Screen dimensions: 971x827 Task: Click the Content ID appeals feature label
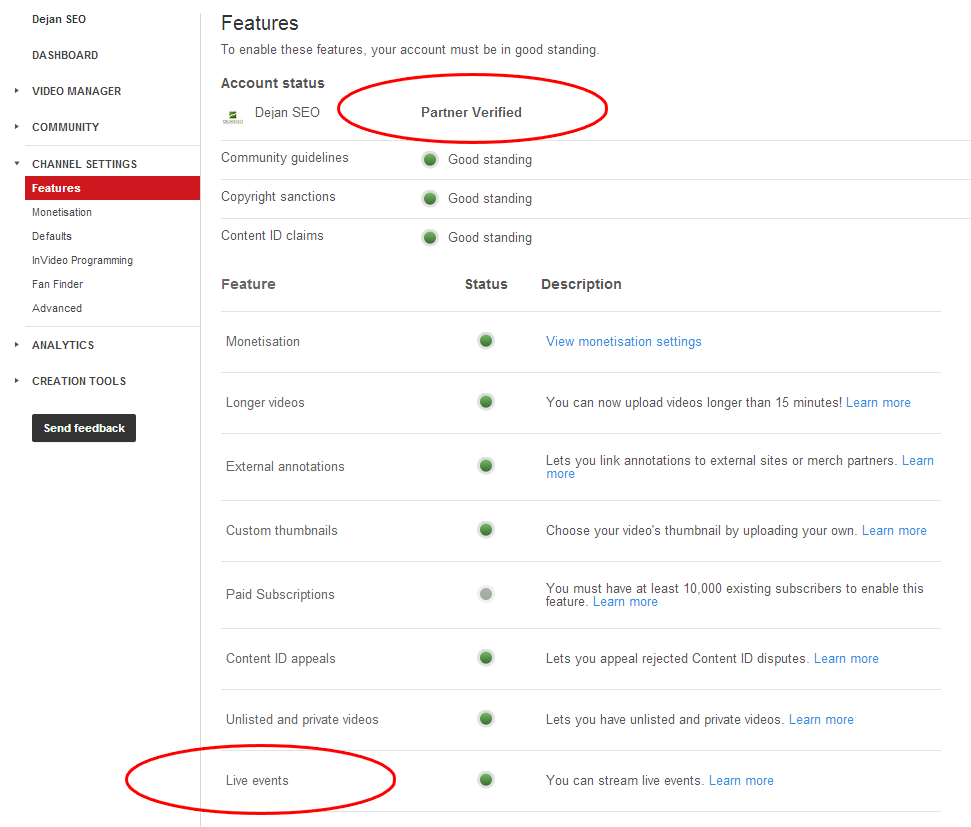[x=281, y=659]
